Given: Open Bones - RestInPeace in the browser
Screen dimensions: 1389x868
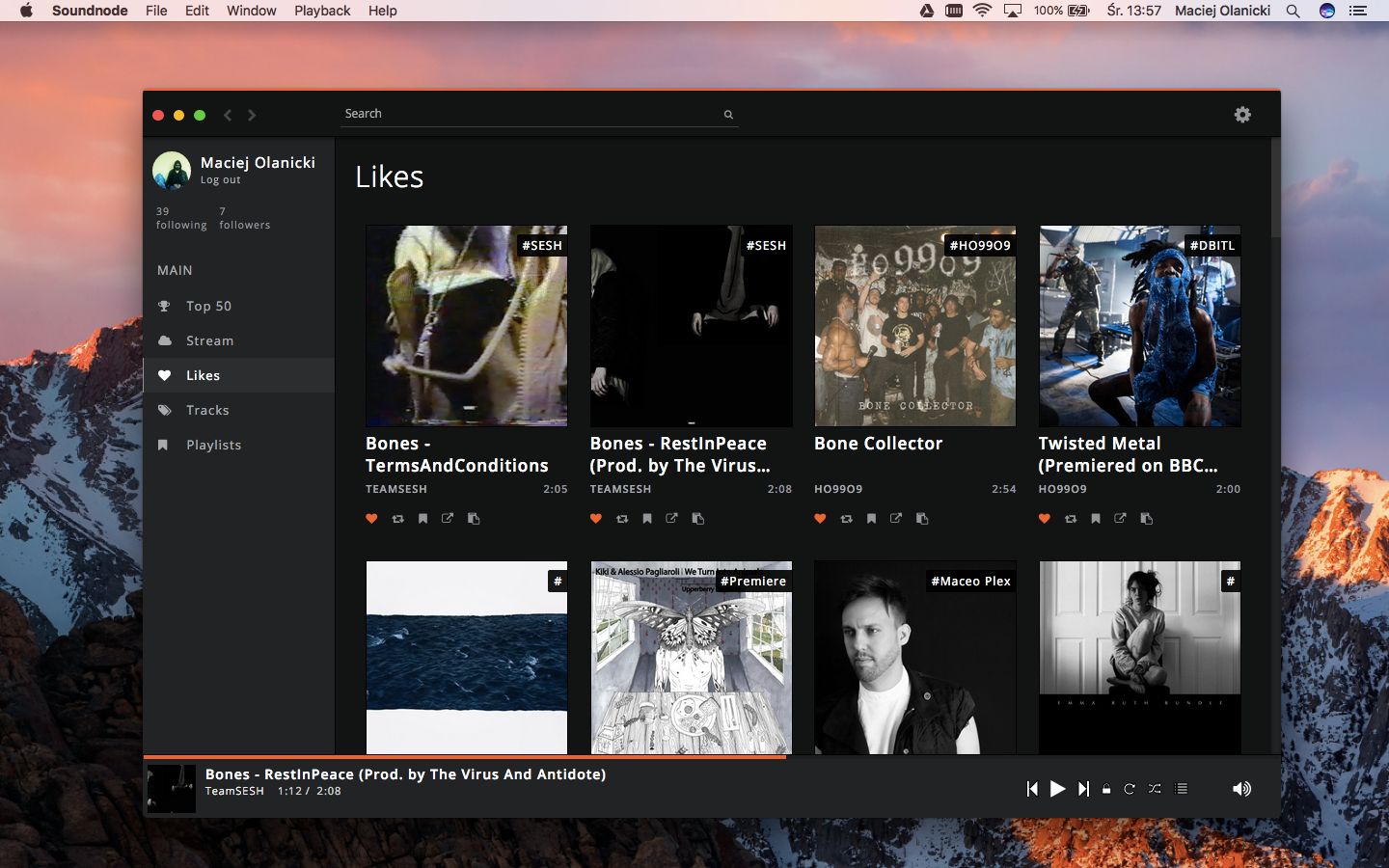Looking at the screenshot, I should click(672, 519).
